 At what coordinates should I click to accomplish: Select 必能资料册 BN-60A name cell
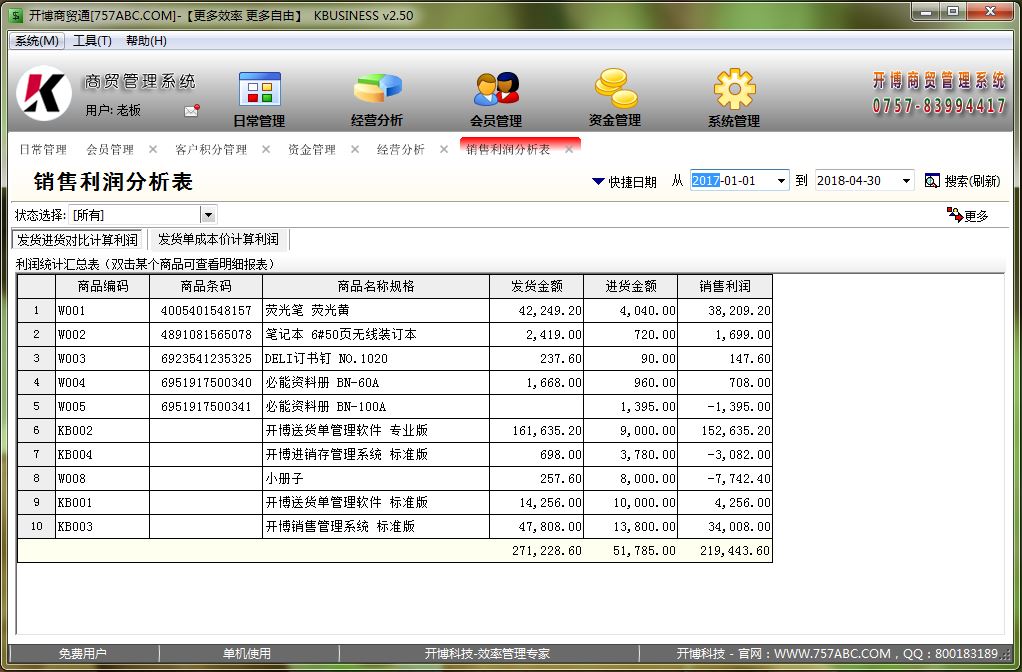point(376,383)
